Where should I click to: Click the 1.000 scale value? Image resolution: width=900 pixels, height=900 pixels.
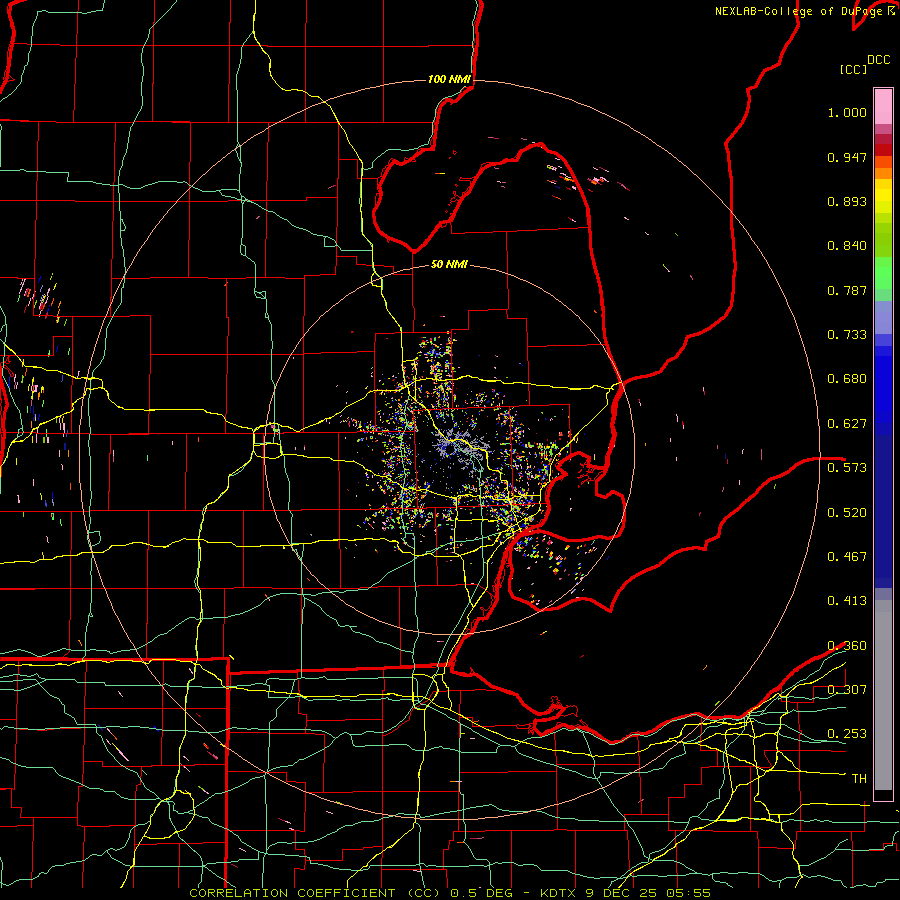(x=847, y=112)
